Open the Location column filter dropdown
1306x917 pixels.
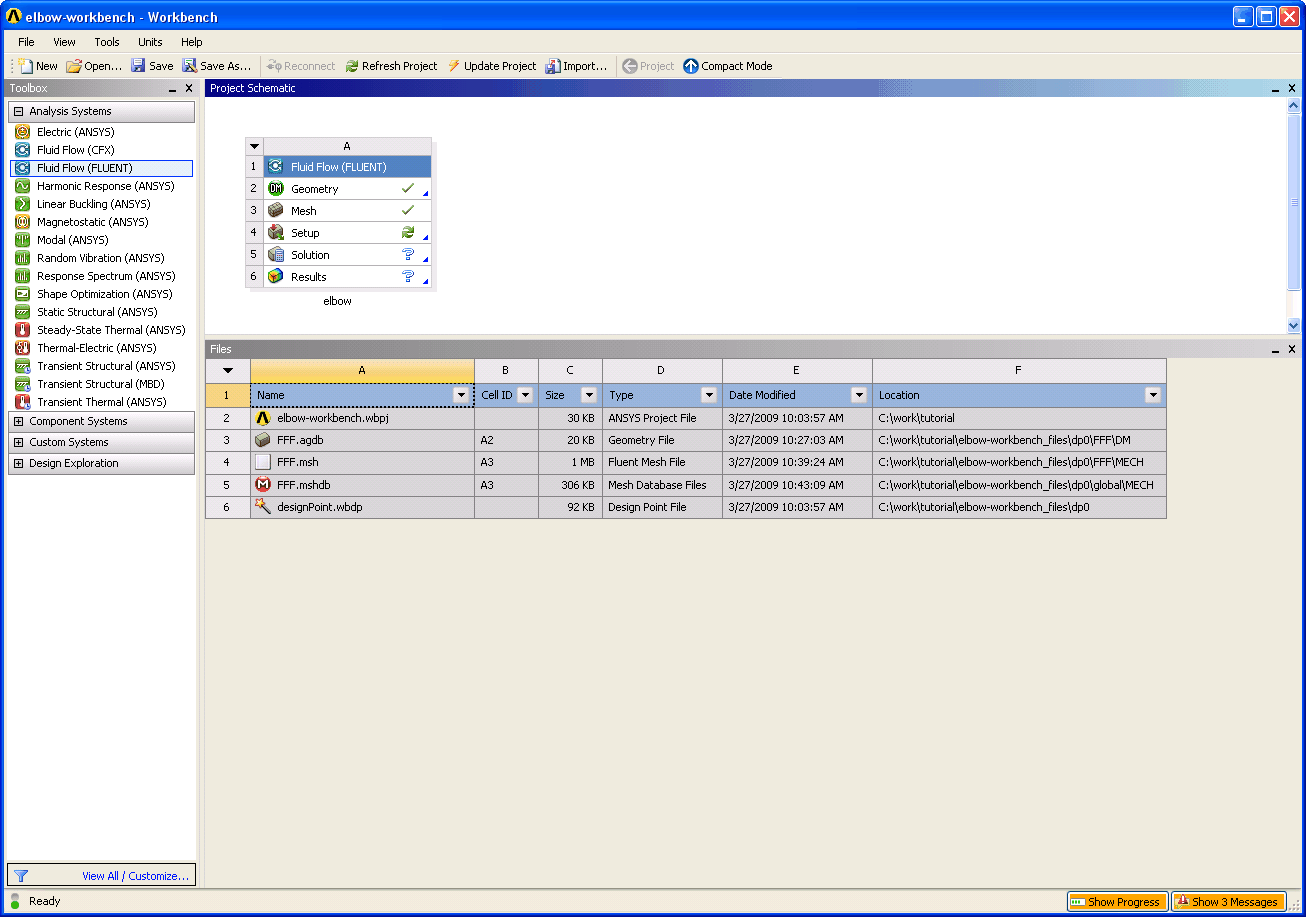pyautogui.click(x=1153, y=395)
